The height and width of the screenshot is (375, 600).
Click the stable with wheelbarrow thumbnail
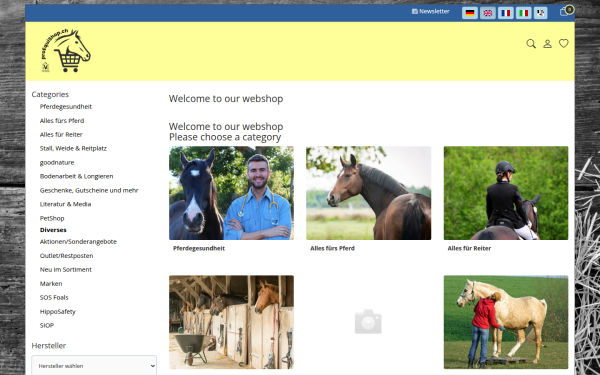point(232,322)
